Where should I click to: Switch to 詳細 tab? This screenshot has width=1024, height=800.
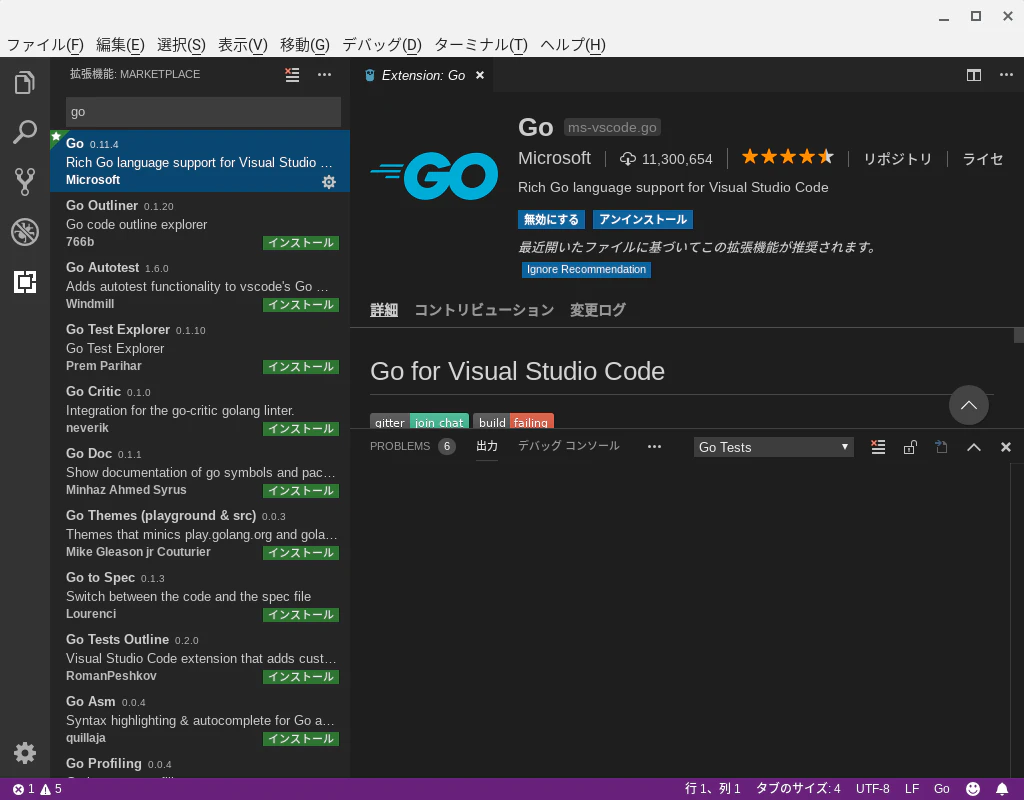384,310
